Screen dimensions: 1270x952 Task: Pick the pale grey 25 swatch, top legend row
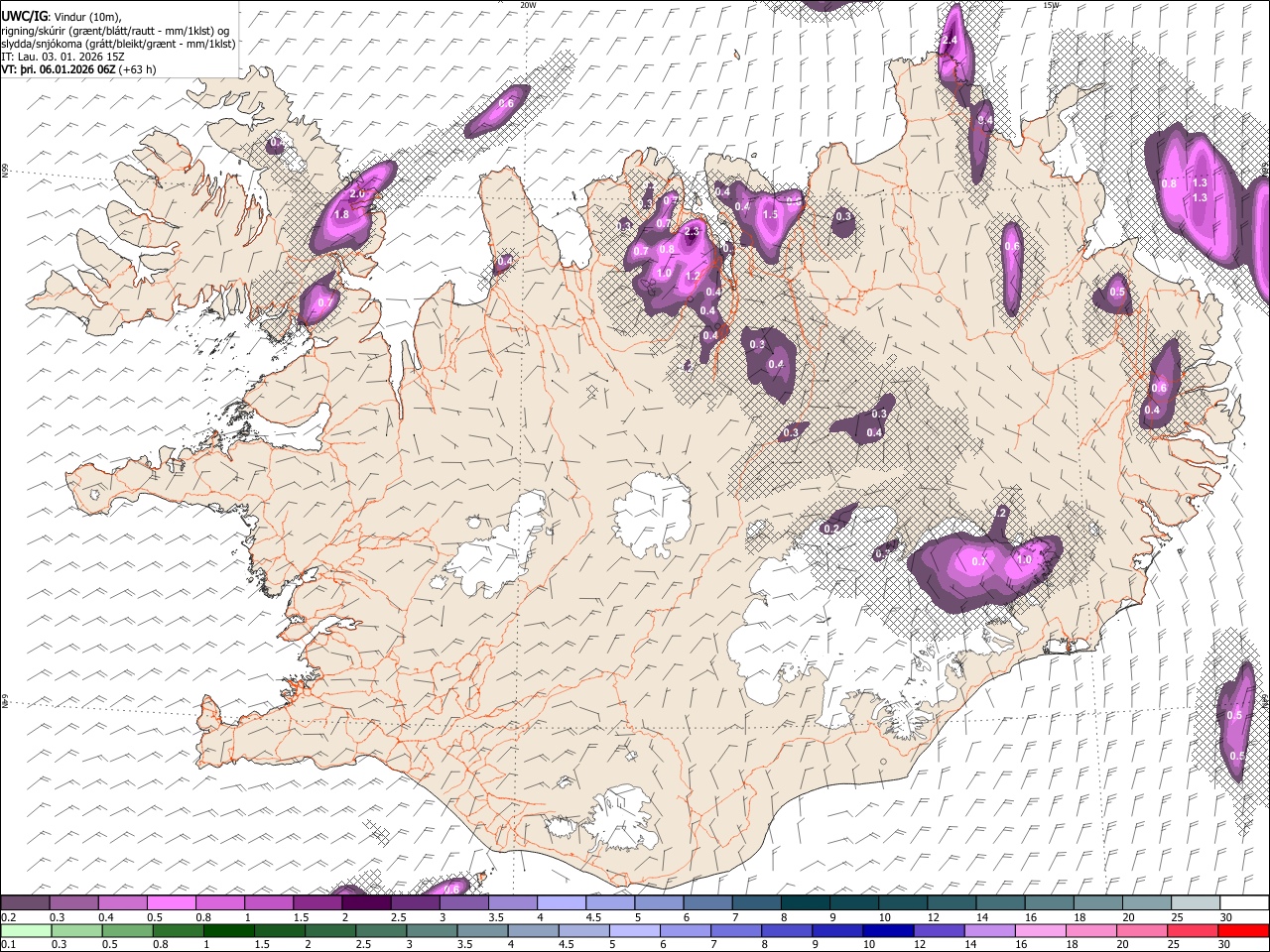(1195, 903)
